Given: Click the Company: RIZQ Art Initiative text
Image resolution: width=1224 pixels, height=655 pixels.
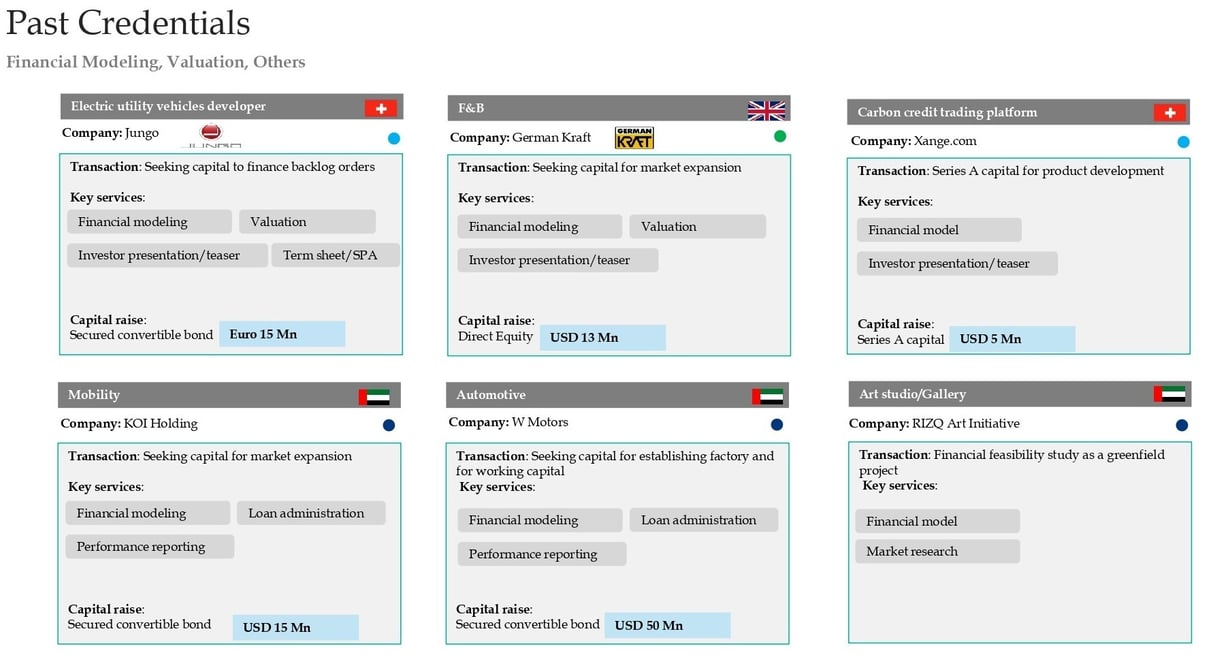Looking at the screenshot, I should coord(934,423).
